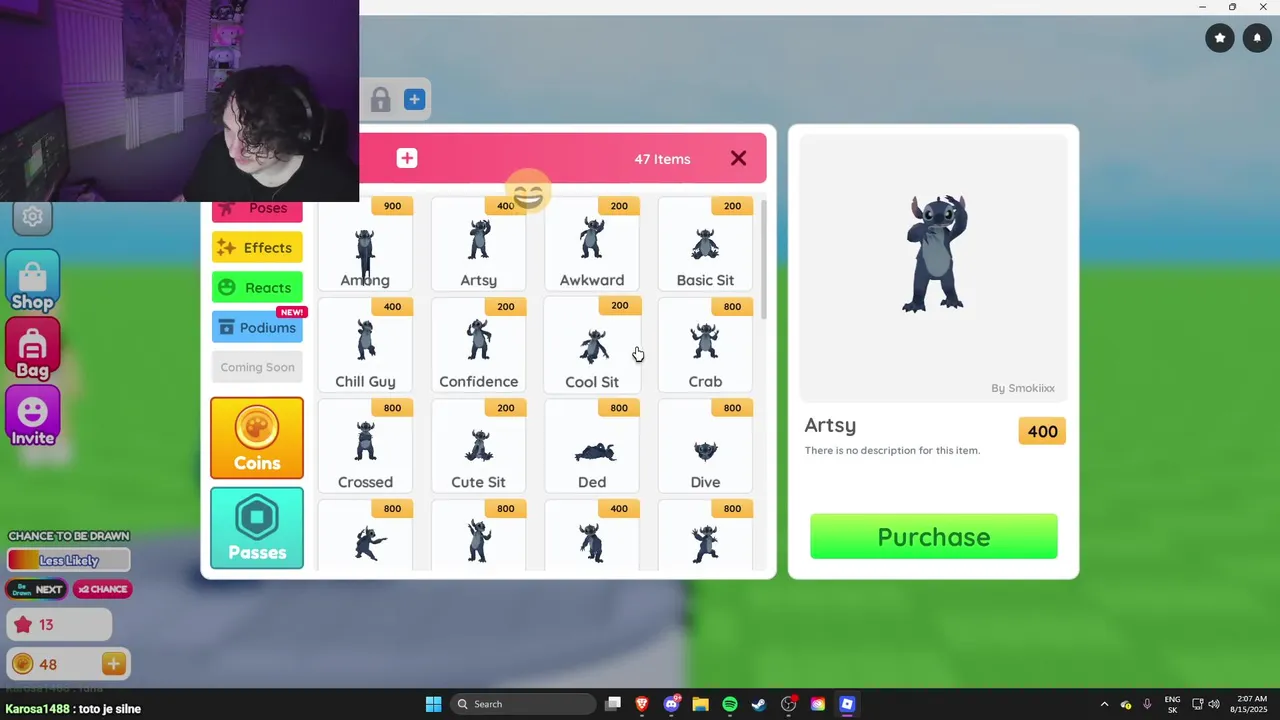This screenshot has width=1280, height=720.
Task: Open settings gear on left sidebar
Action: [x=32, y=217]
